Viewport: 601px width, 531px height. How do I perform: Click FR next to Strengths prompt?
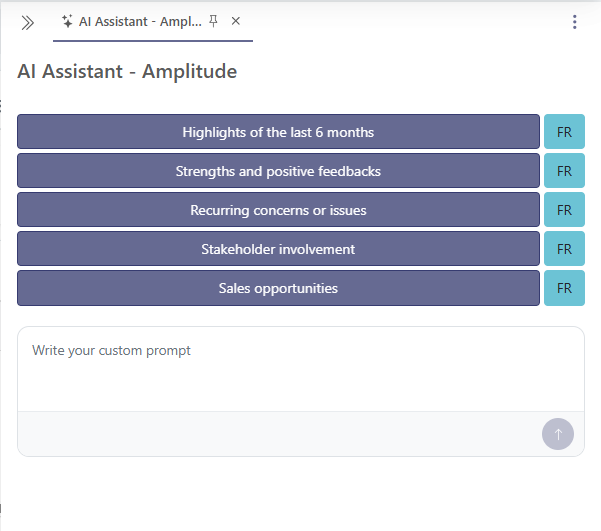[x=564, y=171]
